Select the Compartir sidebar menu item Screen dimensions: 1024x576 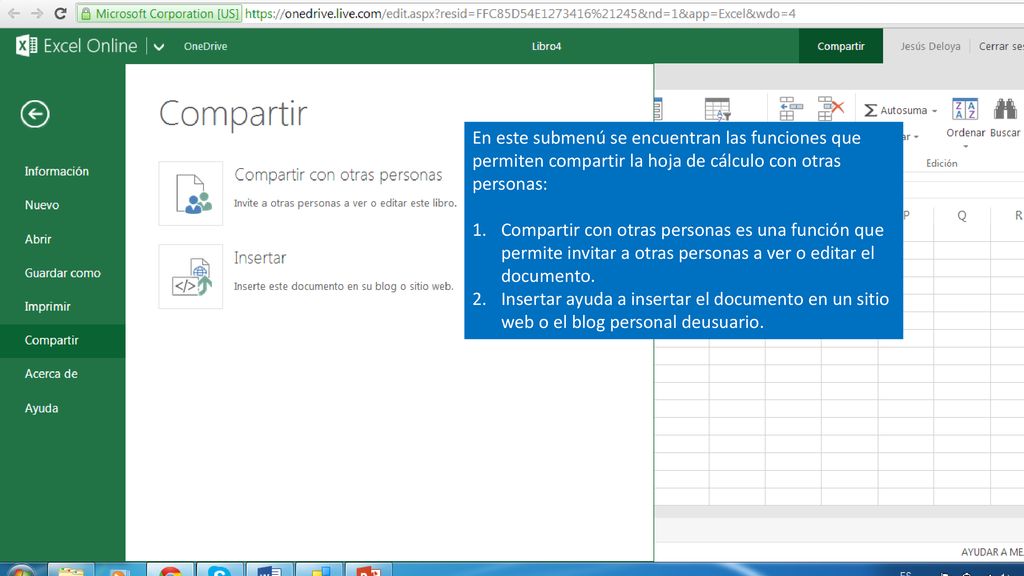pos(63,340)
